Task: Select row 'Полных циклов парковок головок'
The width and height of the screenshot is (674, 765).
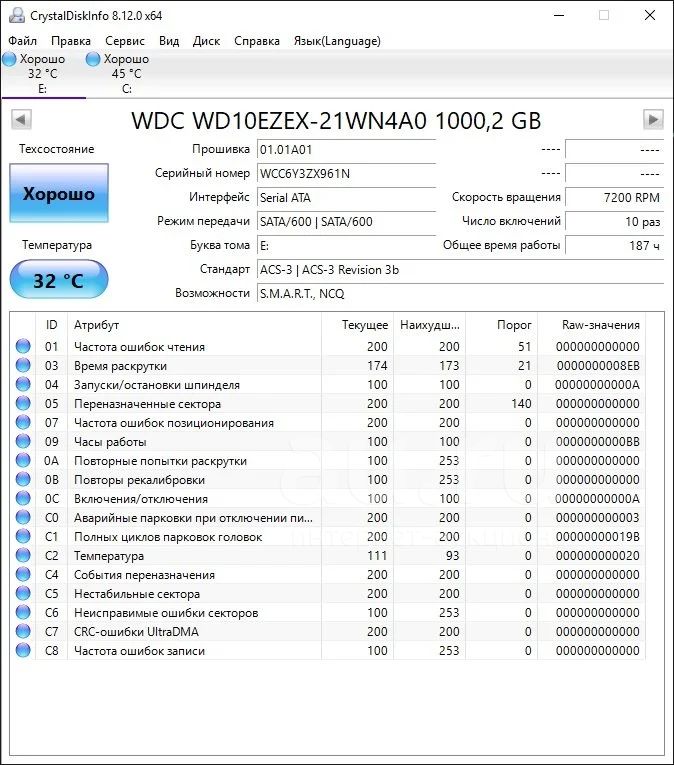Action: point(327,537)
